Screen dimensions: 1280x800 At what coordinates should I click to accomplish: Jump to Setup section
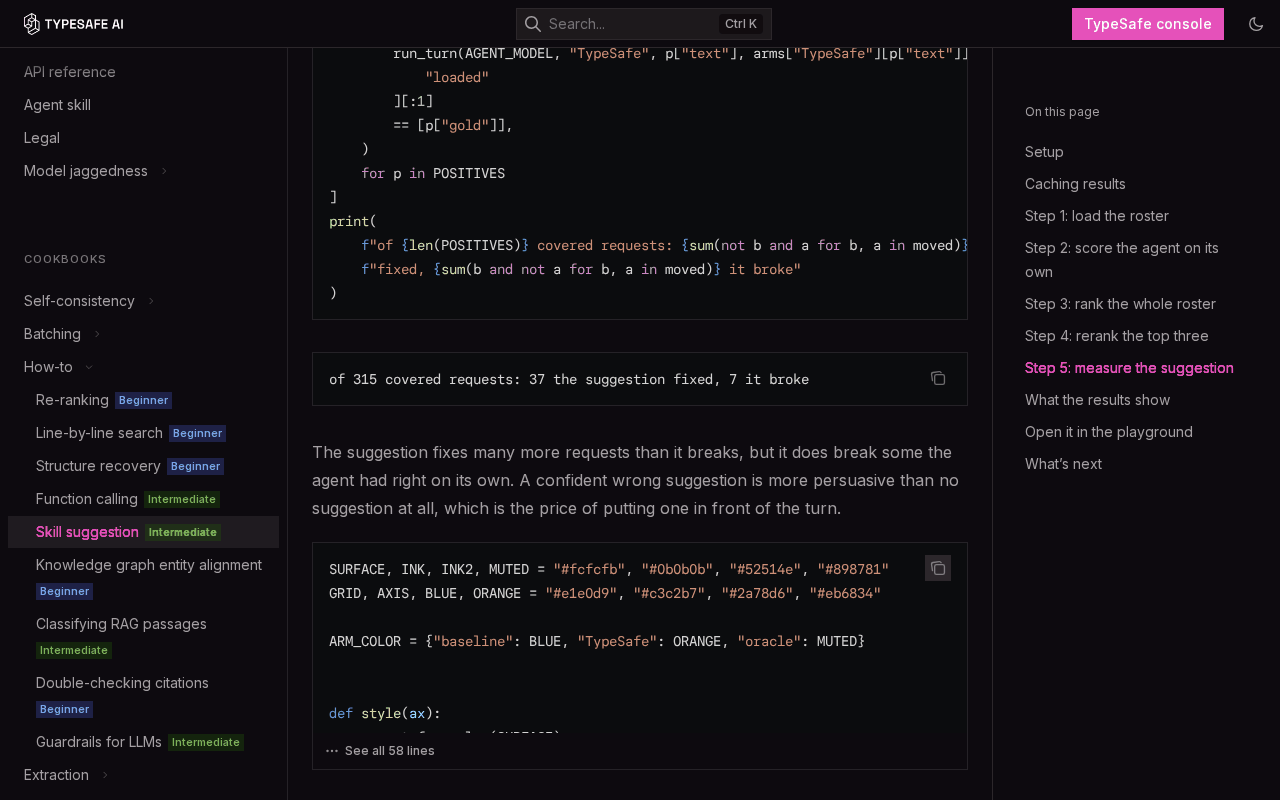(1044, 152)
